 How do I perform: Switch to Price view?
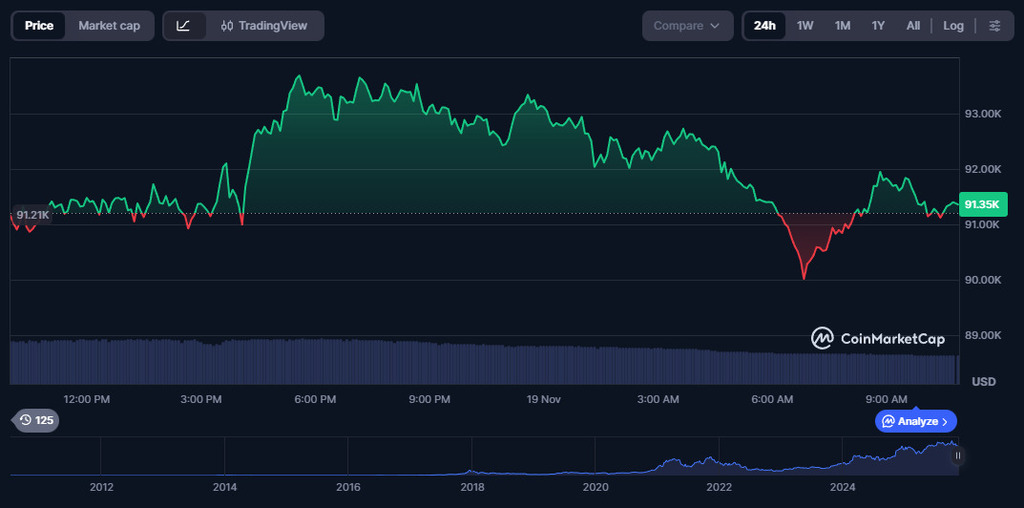coord(40,26)
